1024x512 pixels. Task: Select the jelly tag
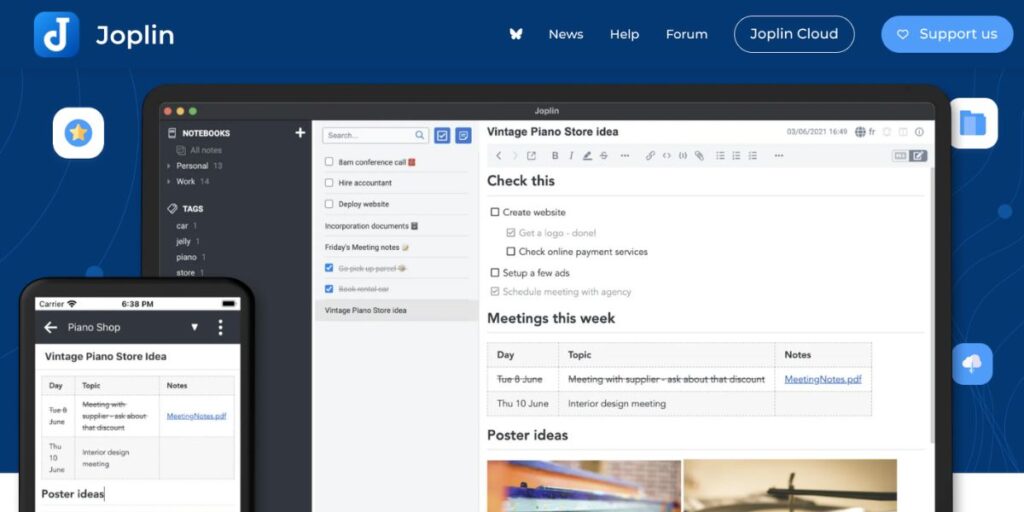[x=184, y=242]
